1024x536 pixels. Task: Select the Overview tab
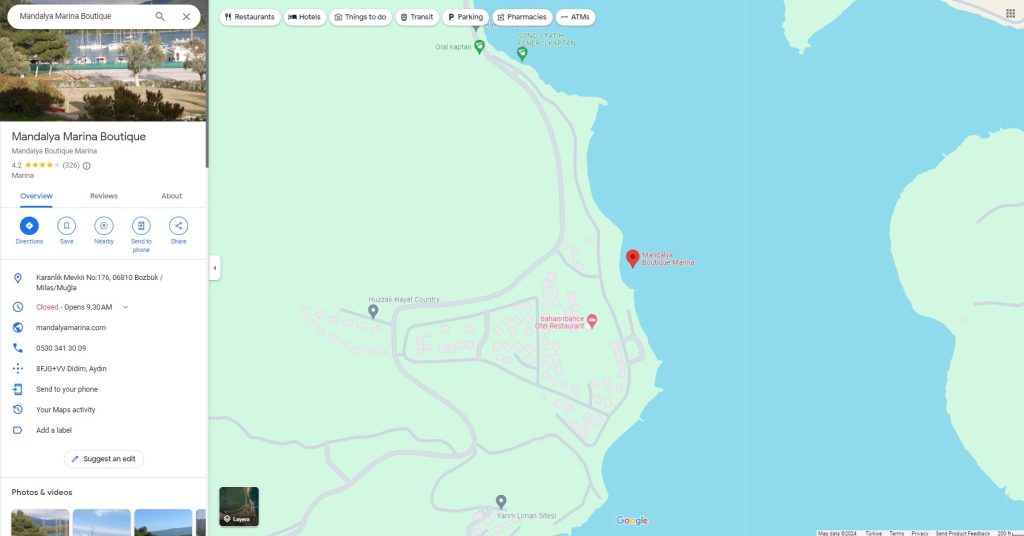tap(36, 196)
